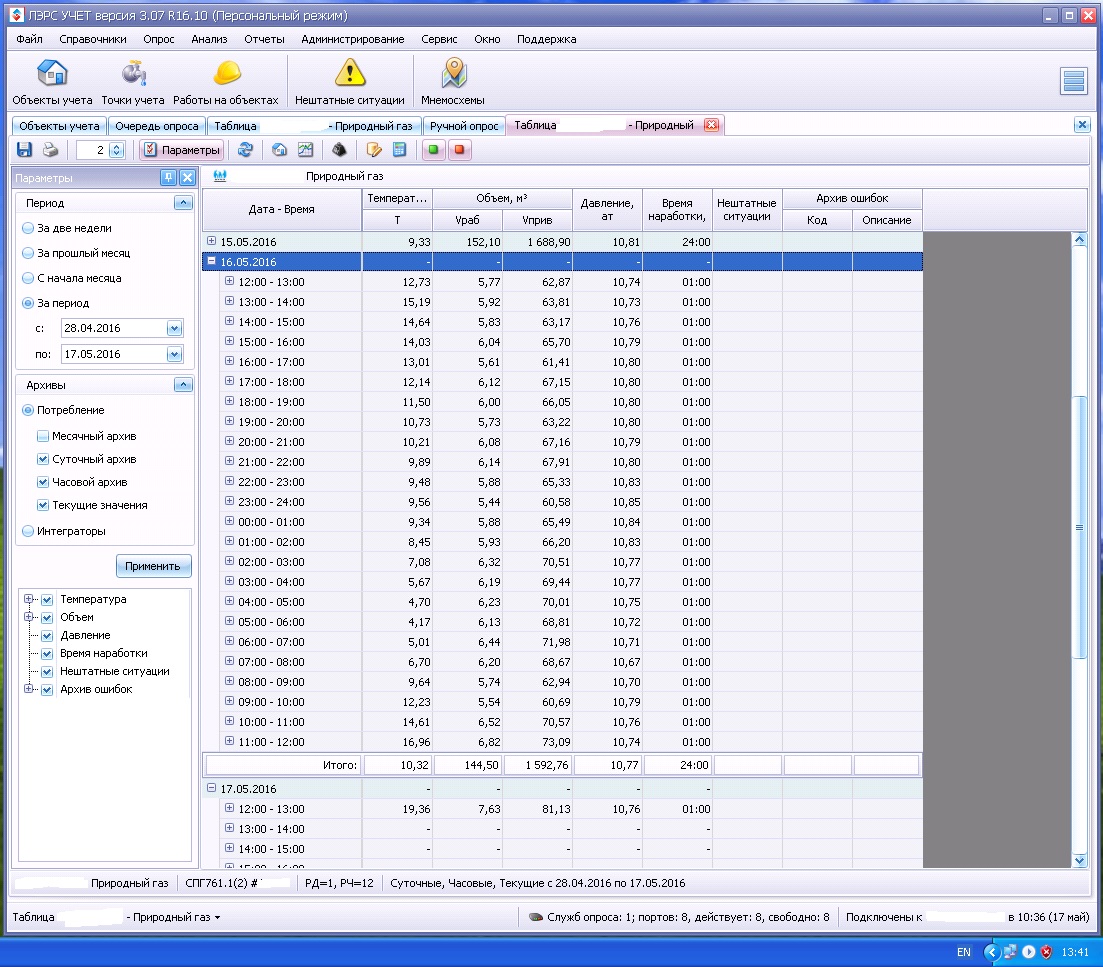
Task: Expand the Температура tree node
Action: point(29,599)
